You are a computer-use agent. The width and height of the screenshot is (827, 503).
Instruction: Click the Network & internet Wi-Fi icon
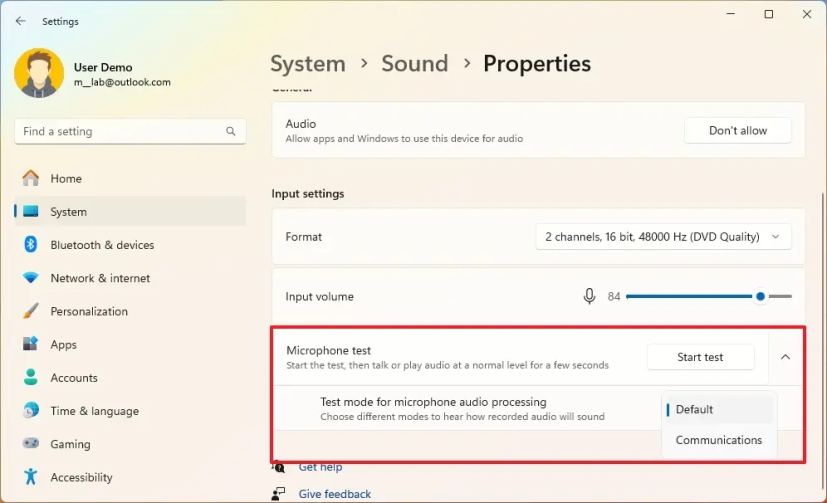(x=31, y=278)
